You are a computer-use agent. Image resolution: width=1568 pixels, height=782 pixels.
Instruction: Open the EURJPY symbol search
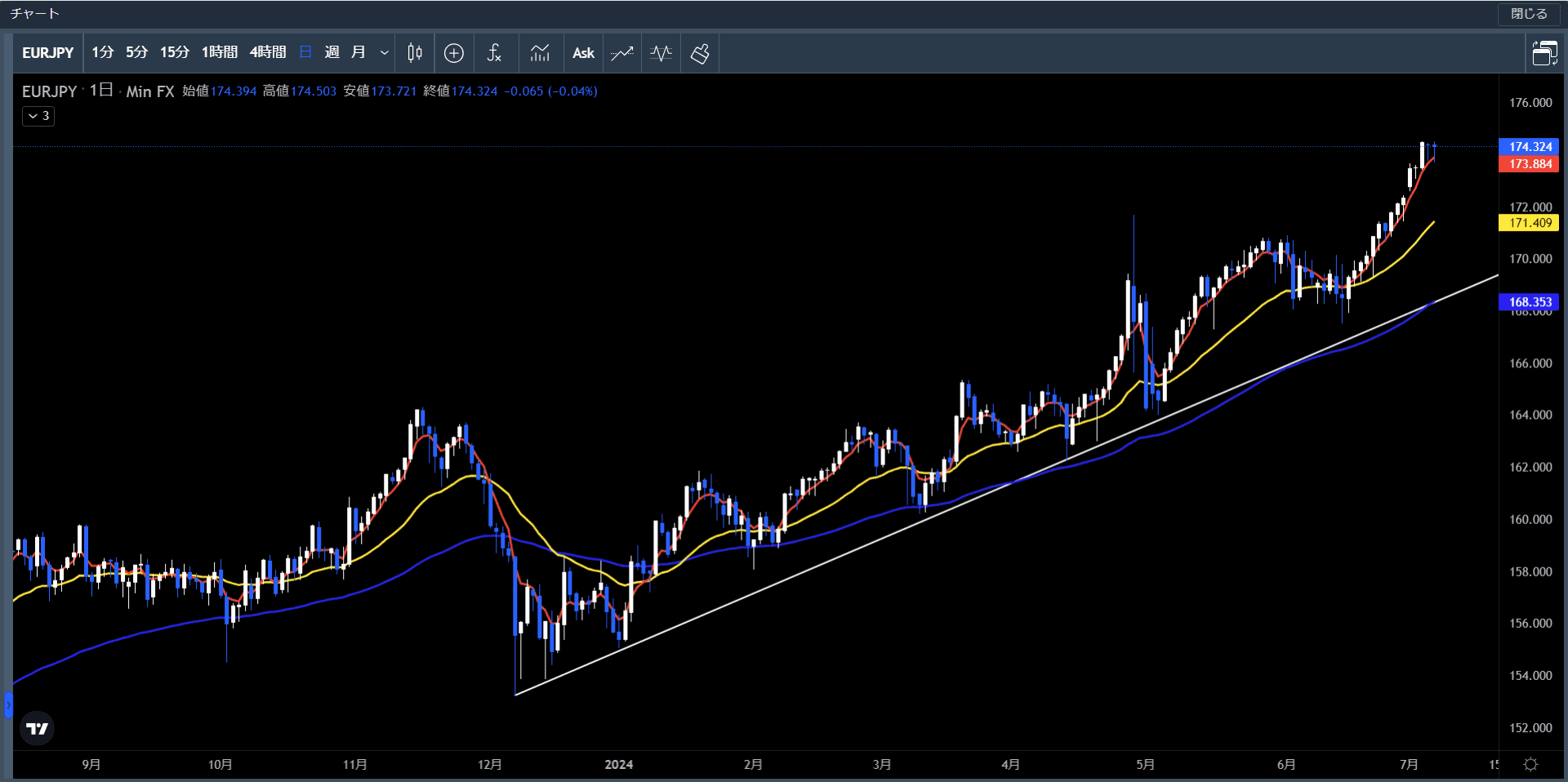pyautogui.click(x=48, y=53)
